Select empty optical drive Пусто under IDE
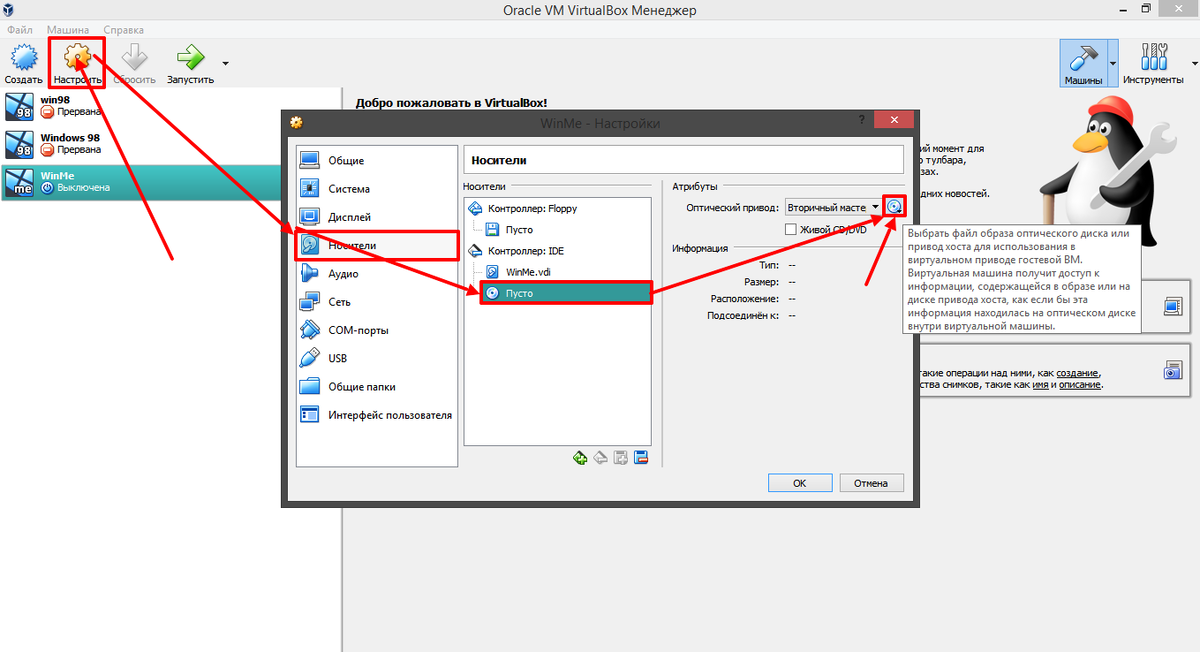The height and width of the screenshot is (652, 1200). click(566, 293)
